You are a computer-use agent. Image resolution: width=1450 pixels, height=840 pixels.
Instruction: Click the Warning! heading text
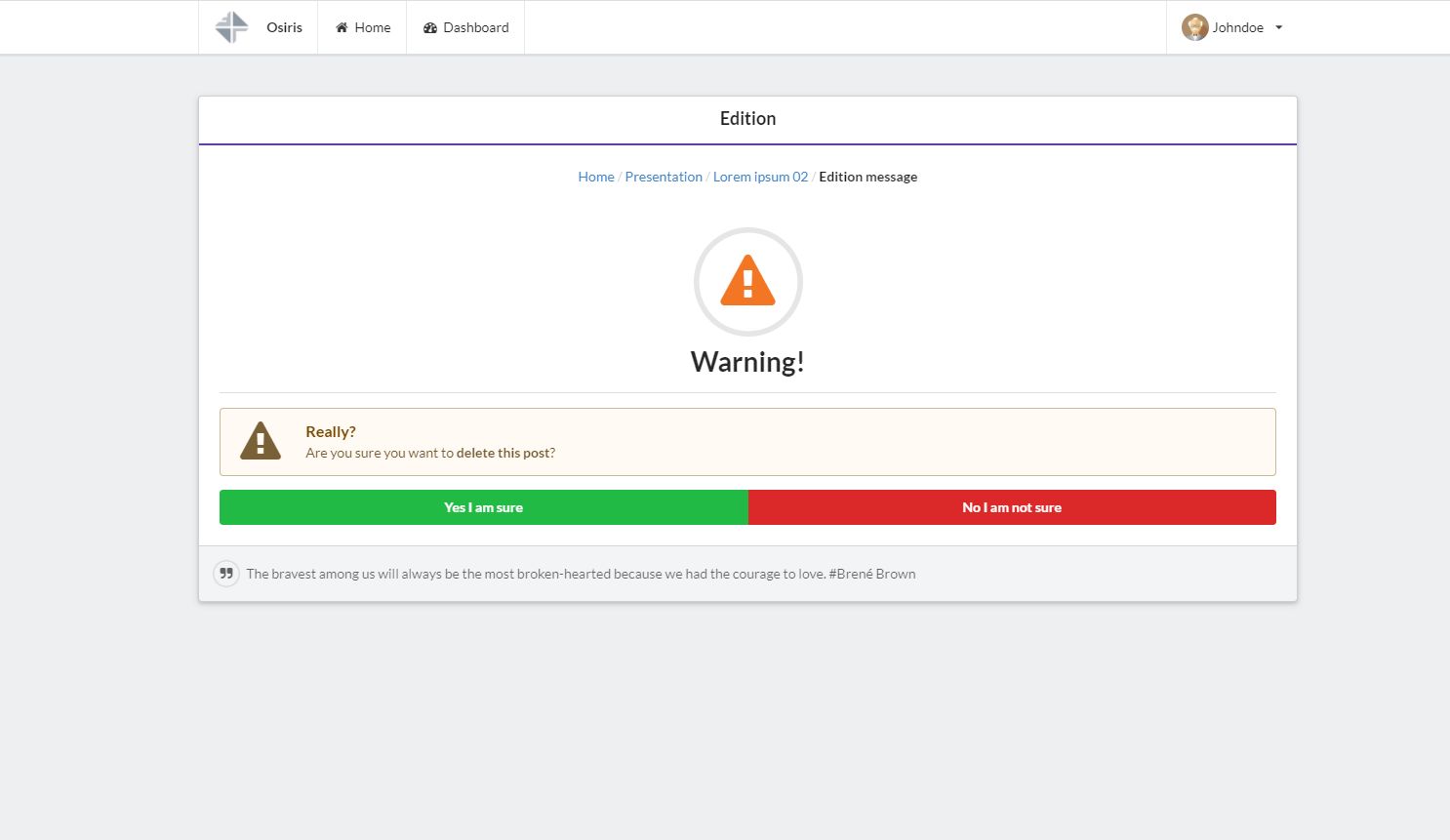point(748,362)
